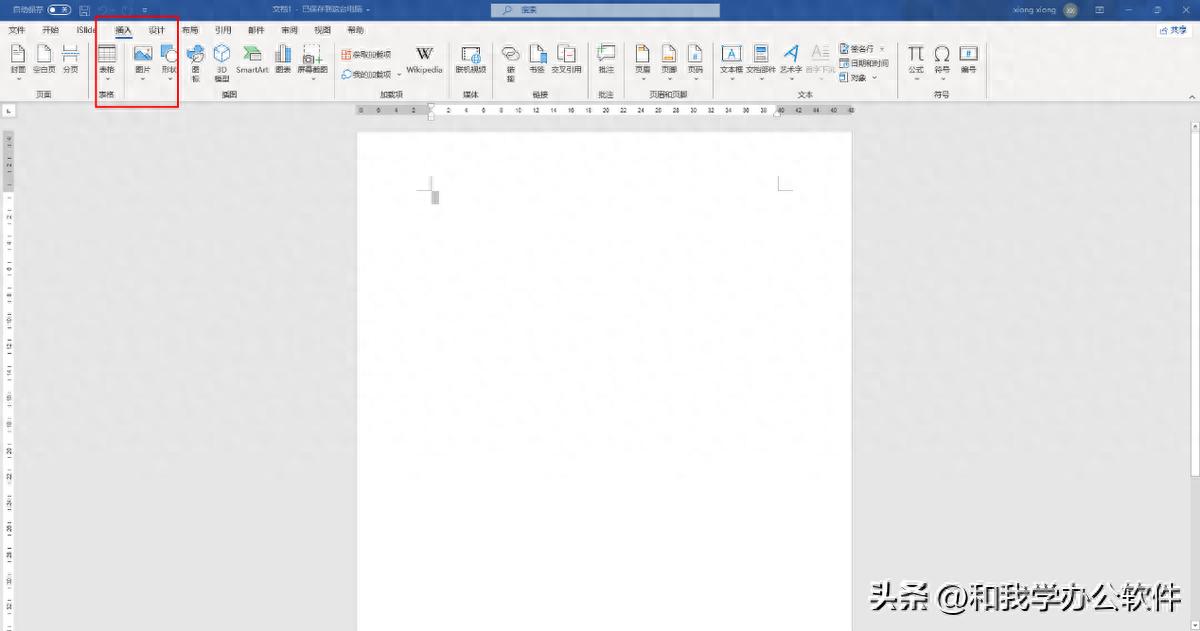Viewport: 1200px width, 631px height.
Task: Open the Ribbon Display Options button
Action: 1100,9
